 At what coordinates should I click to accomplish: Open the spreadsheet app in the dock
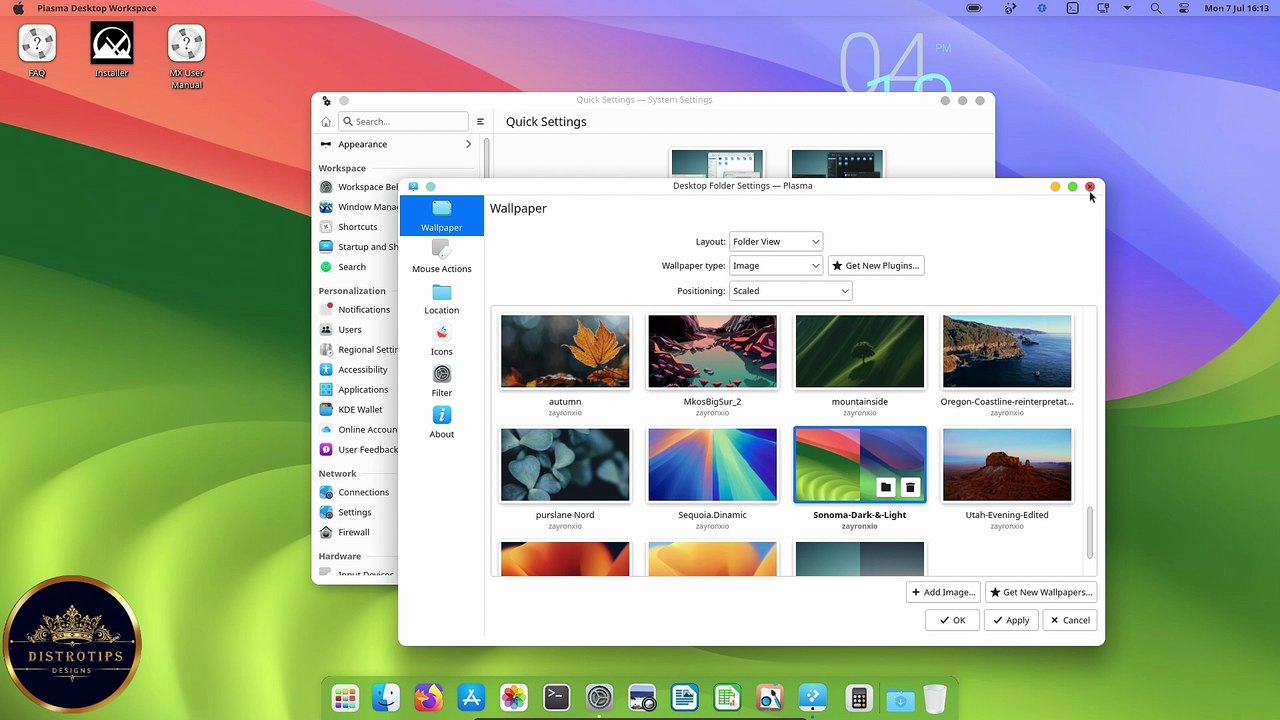click(727, 698)
